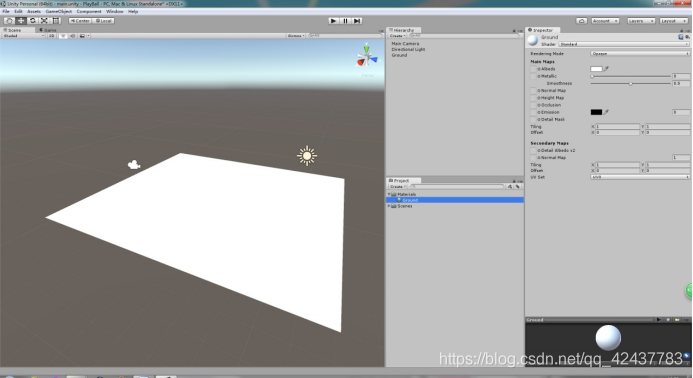Viewport: 693px width, 378px height.
Task: Open the Component menu
Action: (89, 11)
